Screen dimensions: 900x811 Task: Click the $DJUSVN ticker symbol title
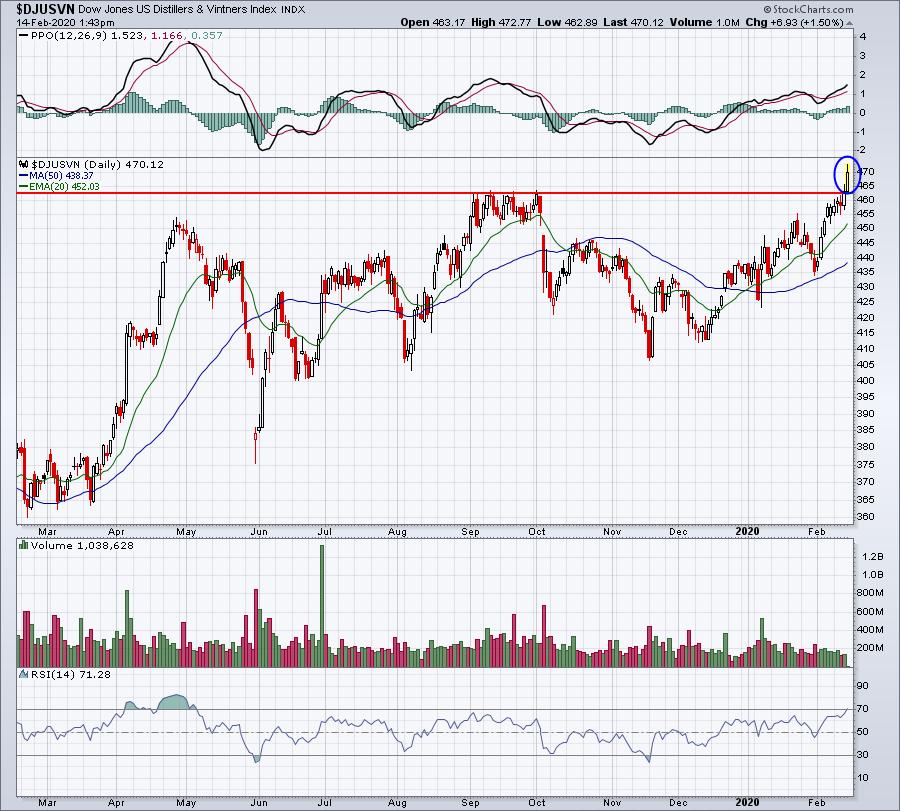pos(45,9)
